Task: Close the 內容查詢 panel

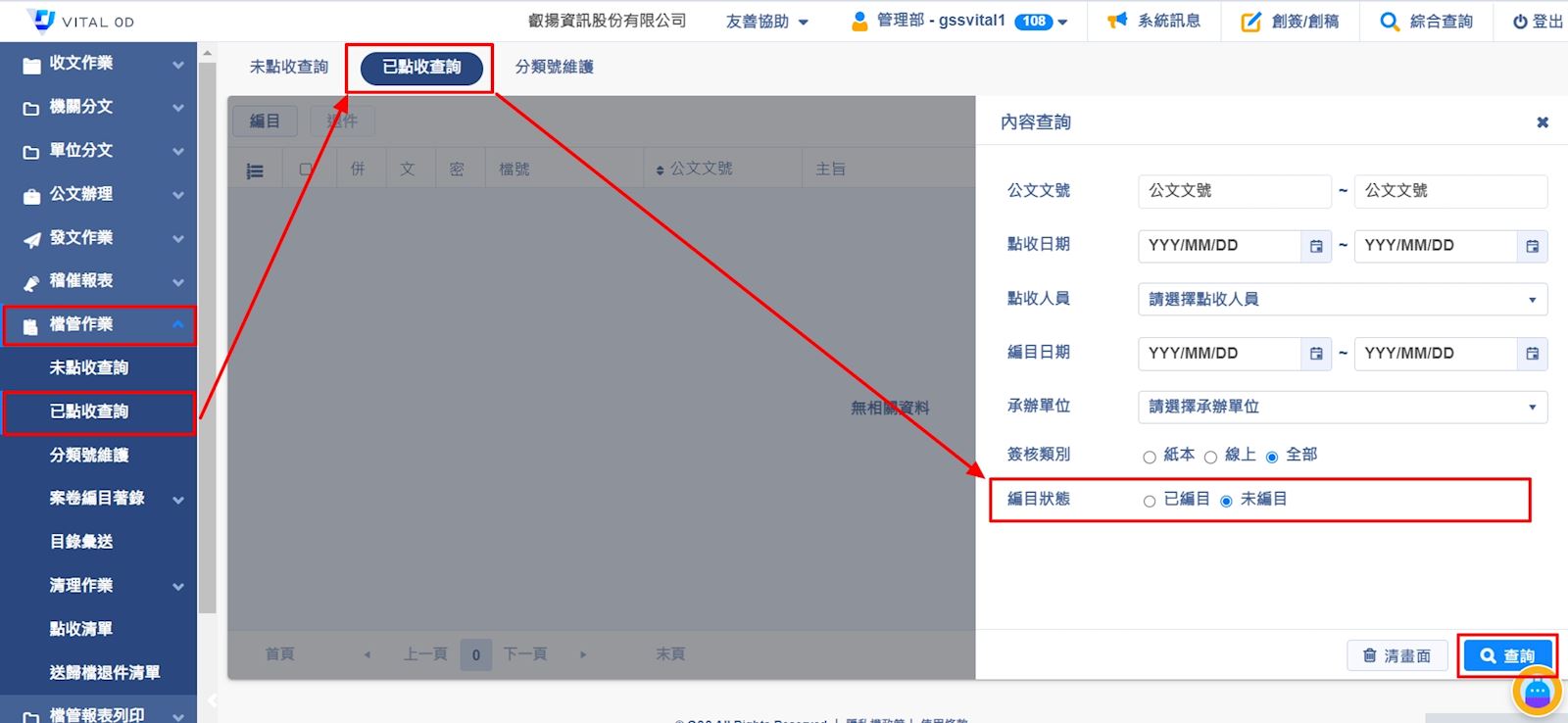Action: click(1543, 122)
